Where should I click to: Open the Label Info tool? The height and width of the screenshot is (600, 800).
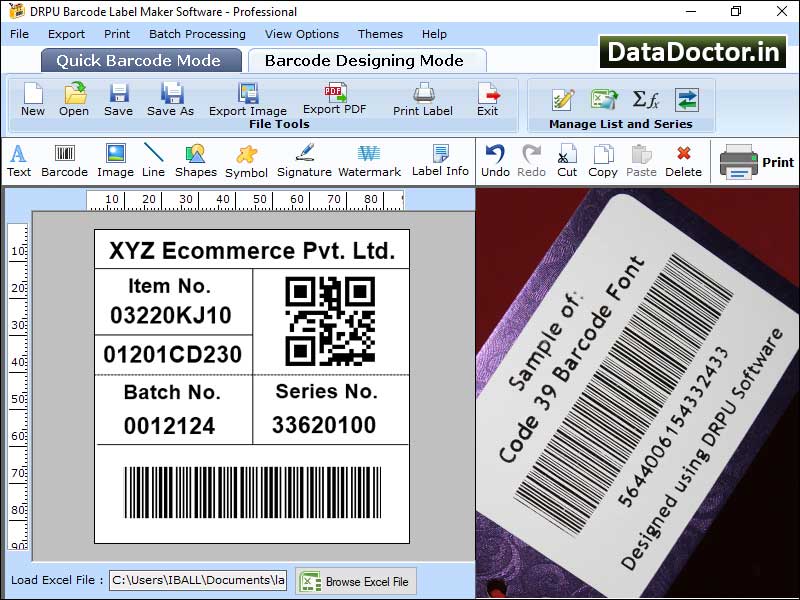(x=439, y=160)
